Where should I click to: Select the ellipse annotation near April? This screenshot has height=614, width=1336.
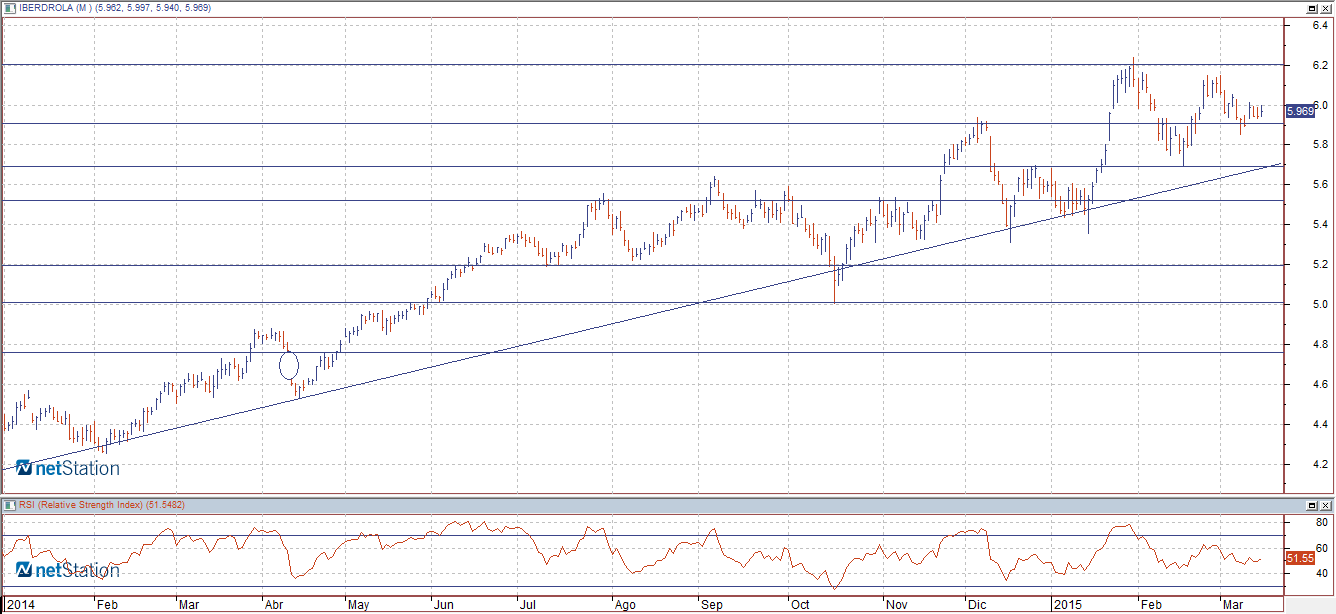tap(289, 365)
